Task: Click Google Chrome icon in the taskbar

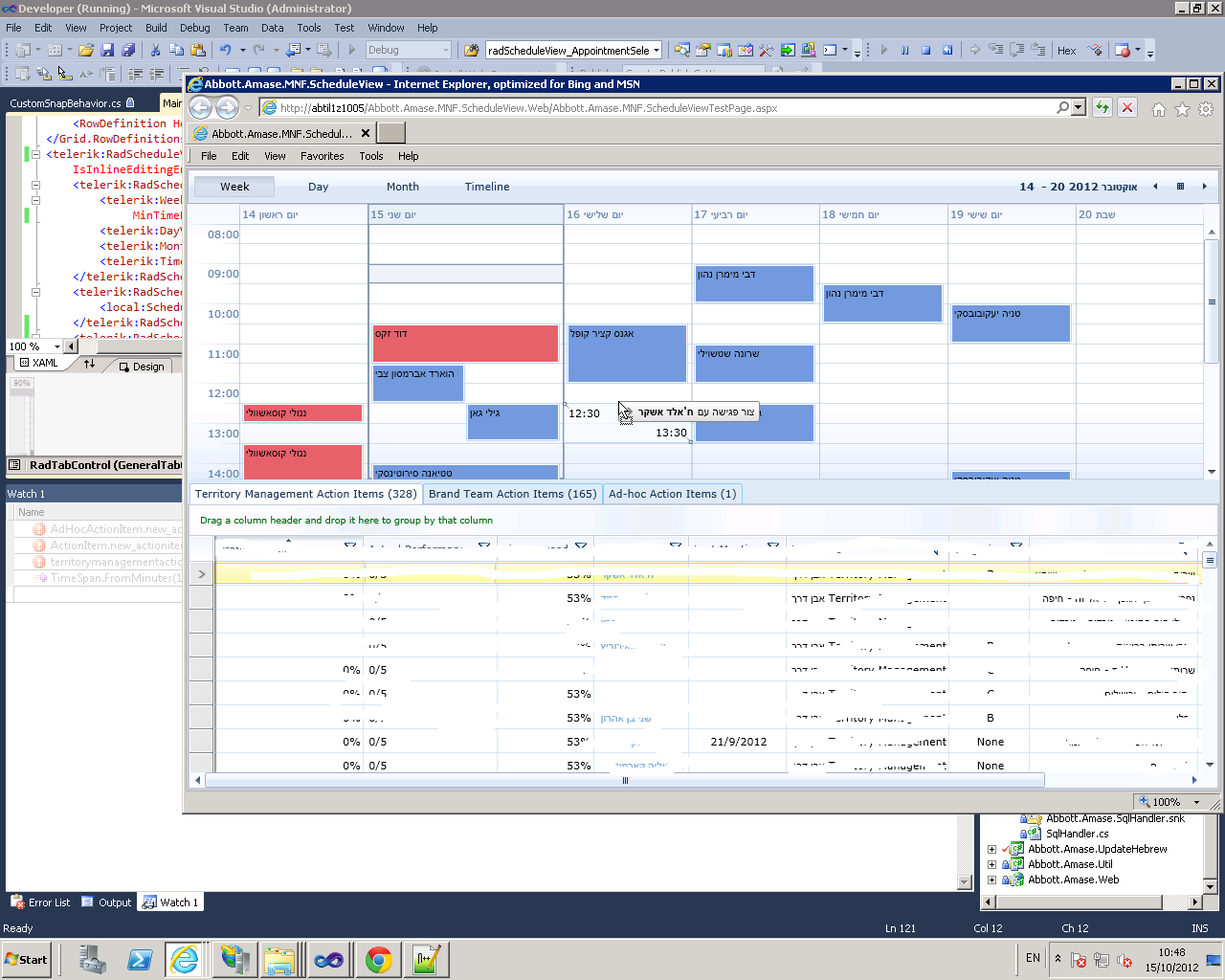Action: pos(379,959)
